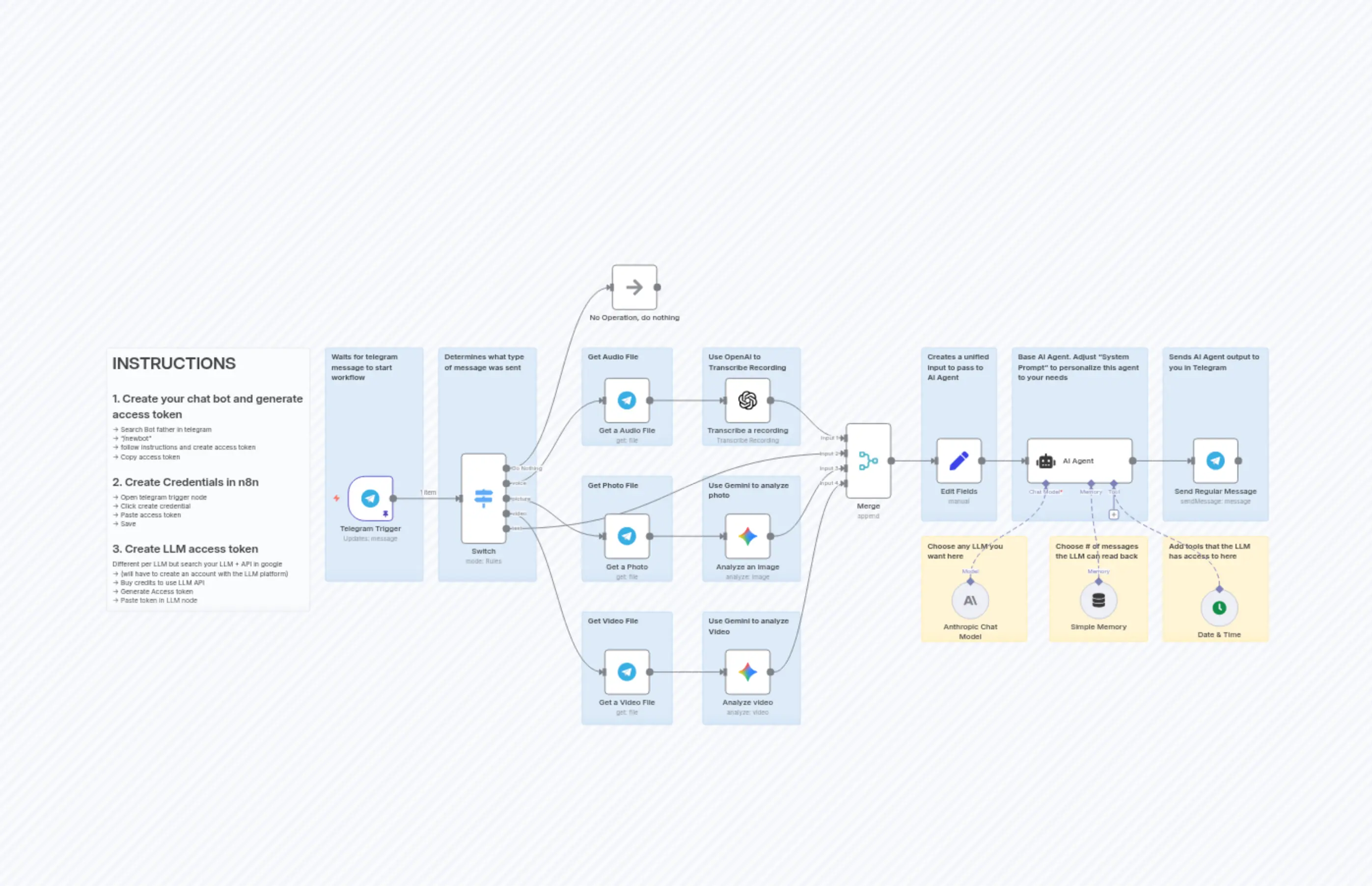Open the Transcribe a recording OpenAI node

click(747, 401)
